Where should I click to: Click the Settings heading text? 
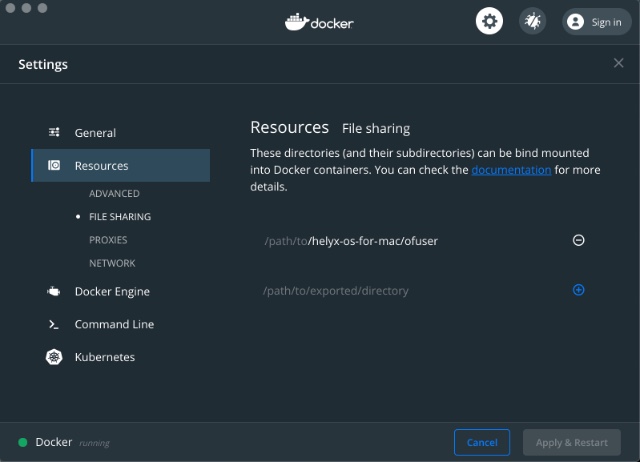point(43,64)
